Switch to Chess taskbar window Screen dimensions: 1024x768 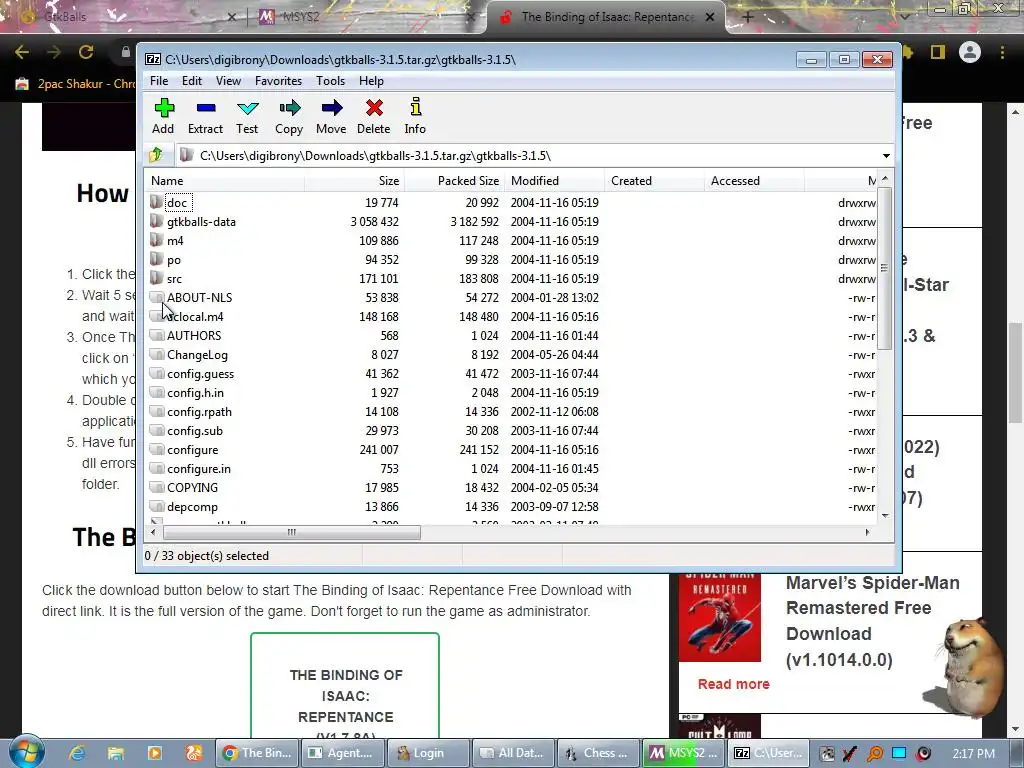pos(598,753)
